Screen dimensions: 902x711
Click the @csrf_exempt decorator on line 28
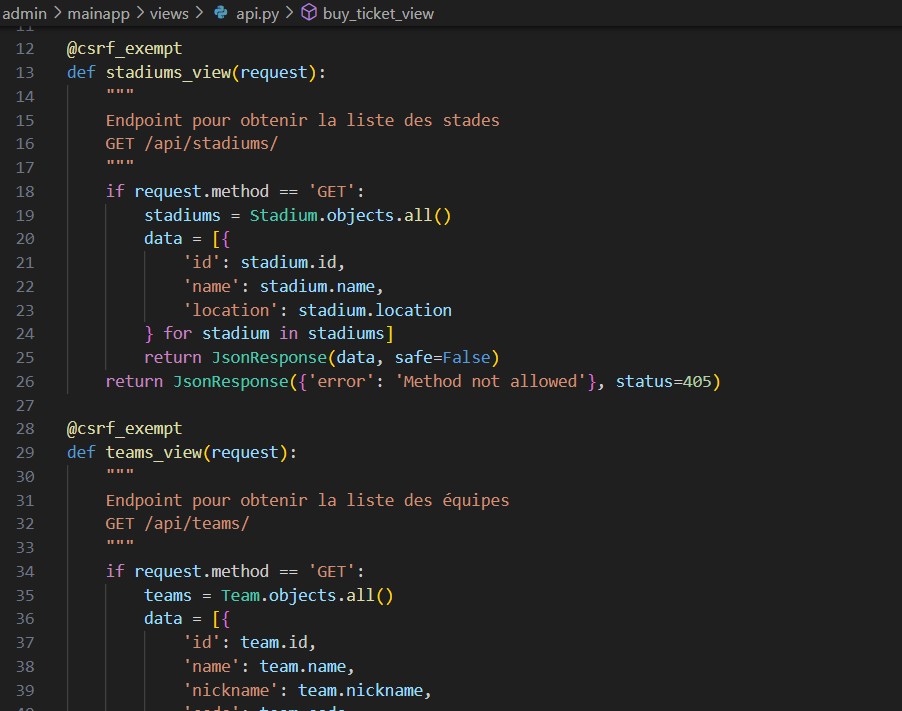[124, 429]
